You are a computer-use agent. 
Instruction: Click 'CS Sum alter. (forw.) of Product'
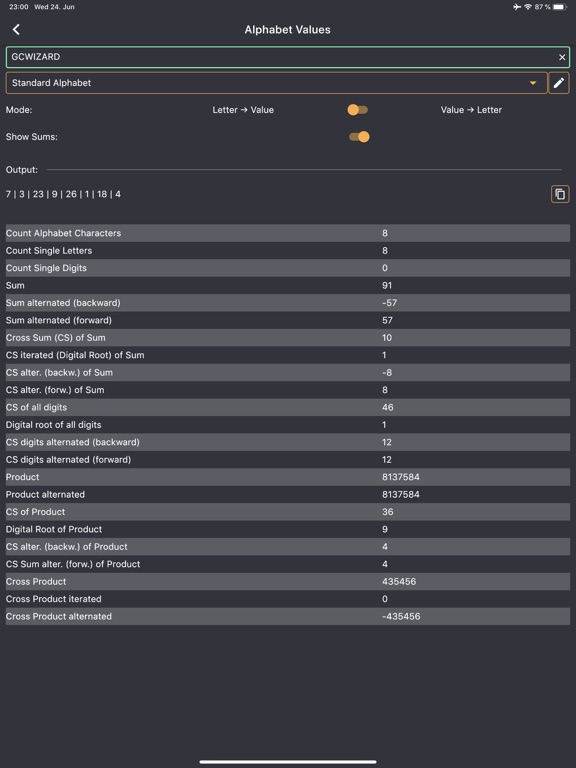coord(73,564)
